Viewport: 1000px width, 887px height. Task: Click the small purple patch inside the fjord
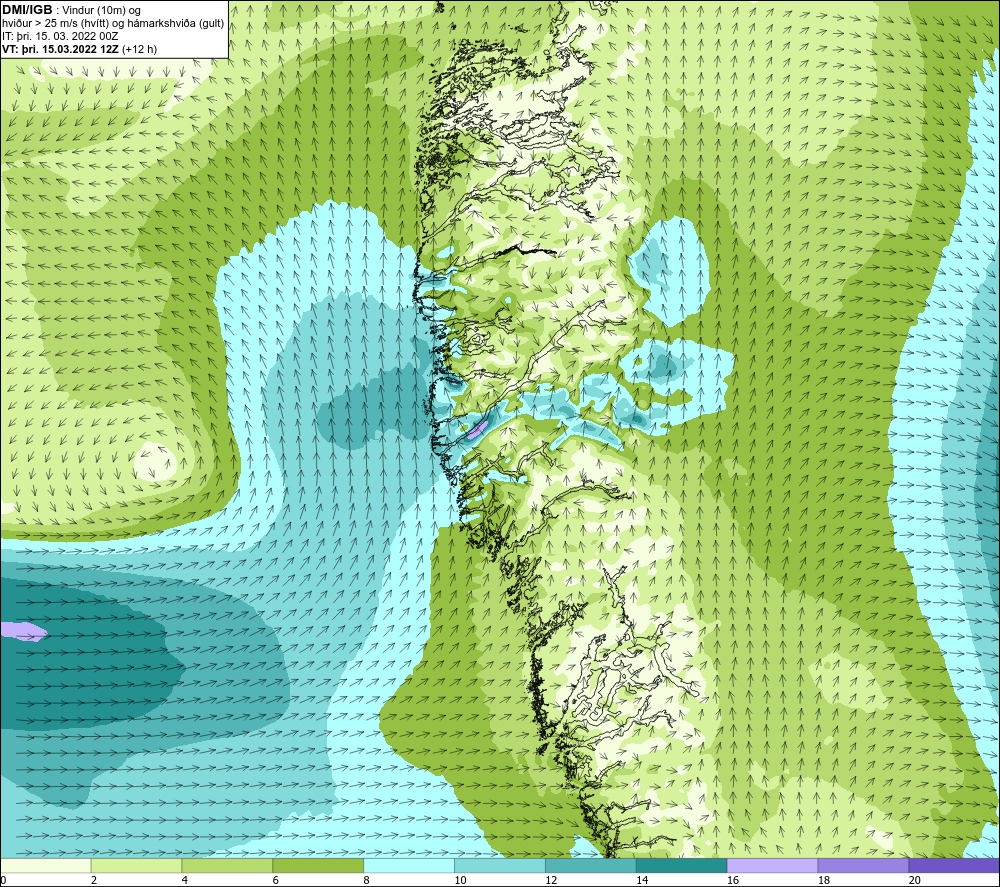(478, 429)
